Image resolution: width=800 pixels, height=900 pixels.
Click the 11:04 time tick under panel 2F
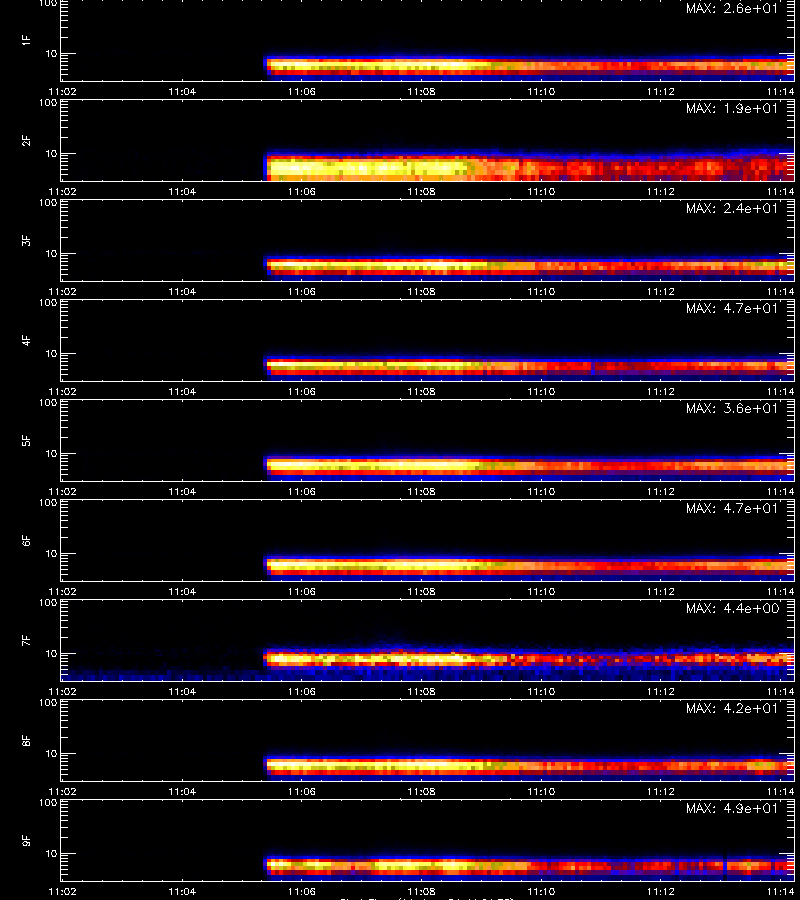[182, 191]
